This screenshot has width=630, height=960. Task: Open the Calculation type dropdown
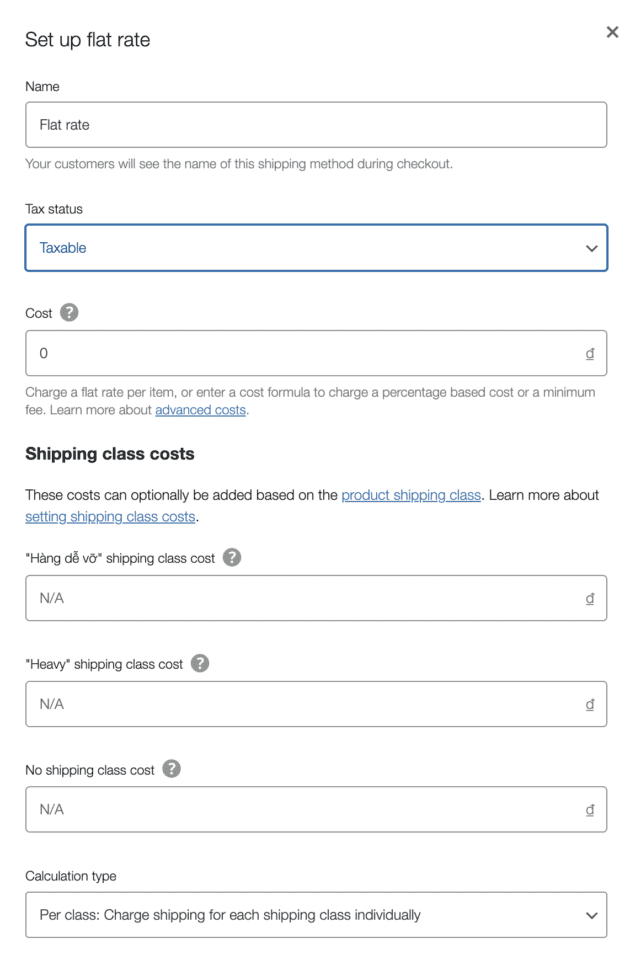pos(315,915)
